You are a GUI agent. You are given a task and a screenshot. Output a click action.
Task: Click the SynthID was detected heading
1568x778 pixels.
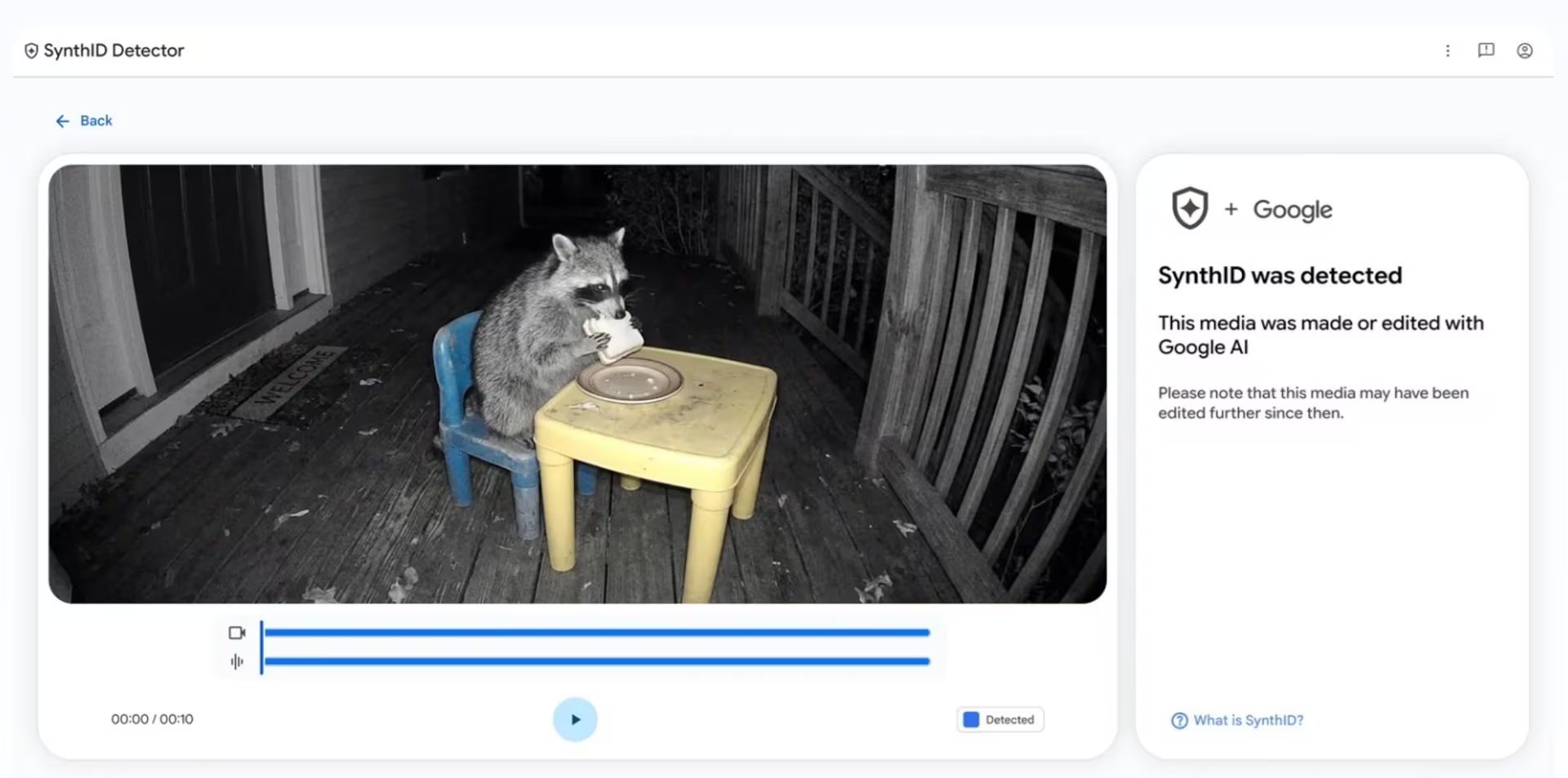(x=1280, y=275)
